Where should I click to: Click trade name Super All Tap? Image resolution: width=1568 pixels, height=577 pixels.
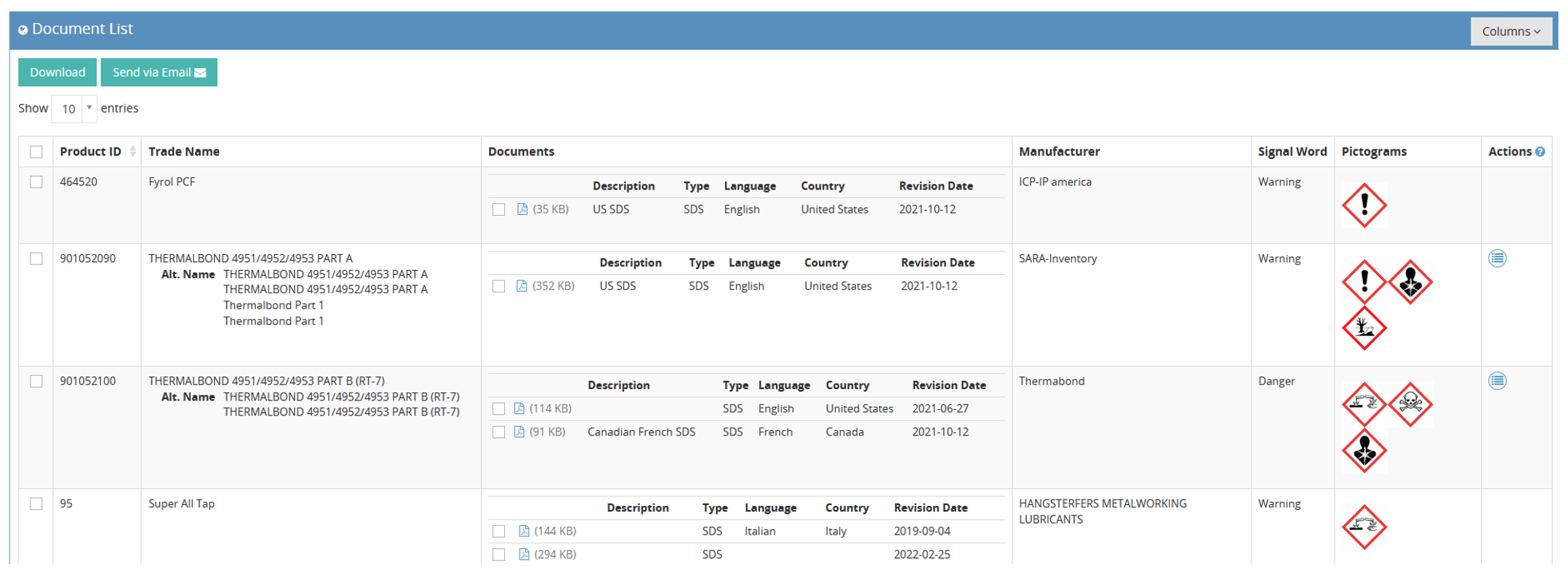pyautogui.click(x=181, y=503)
